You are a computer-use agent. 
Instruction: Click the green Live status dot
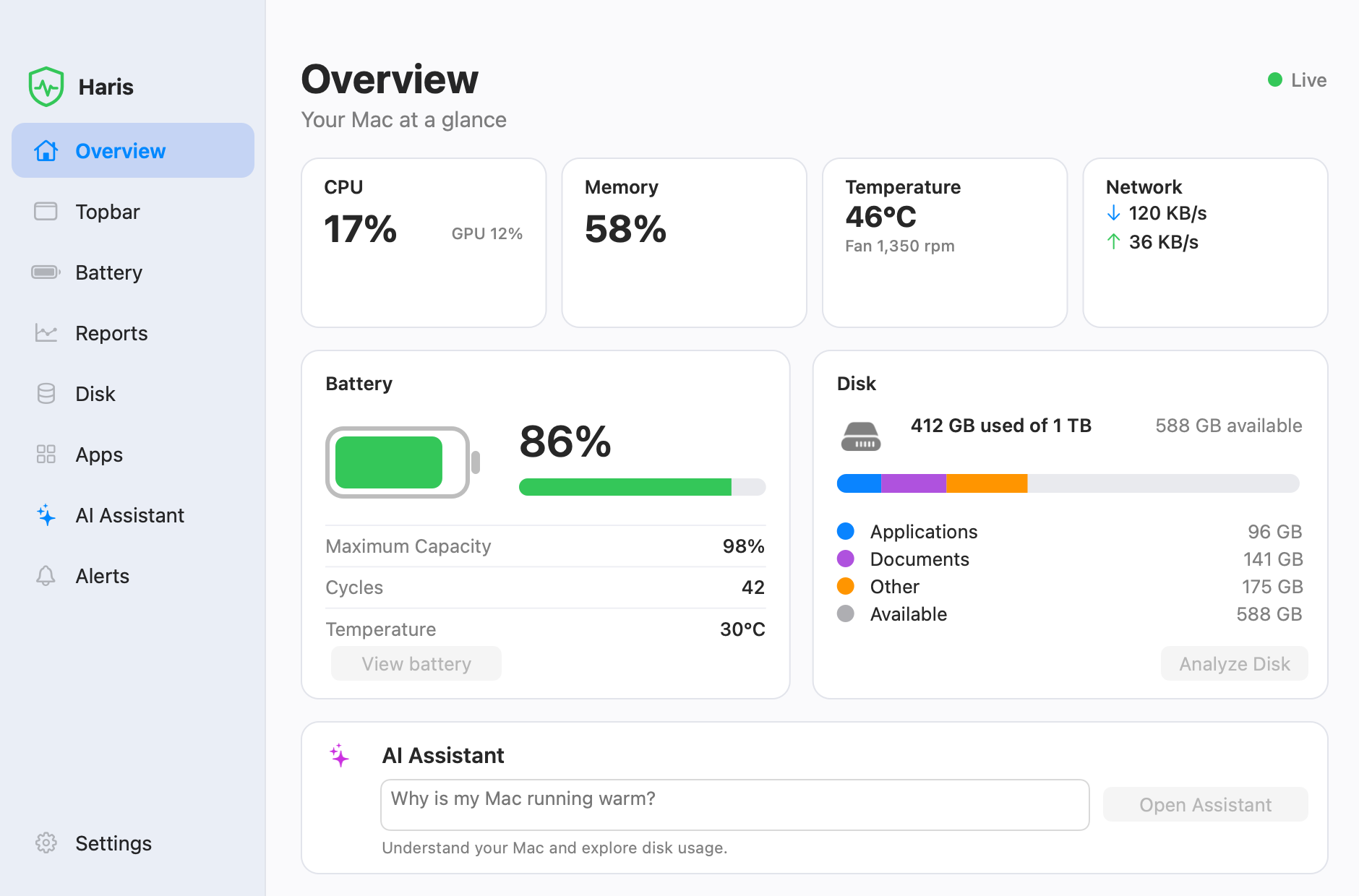coord(1275,79)
